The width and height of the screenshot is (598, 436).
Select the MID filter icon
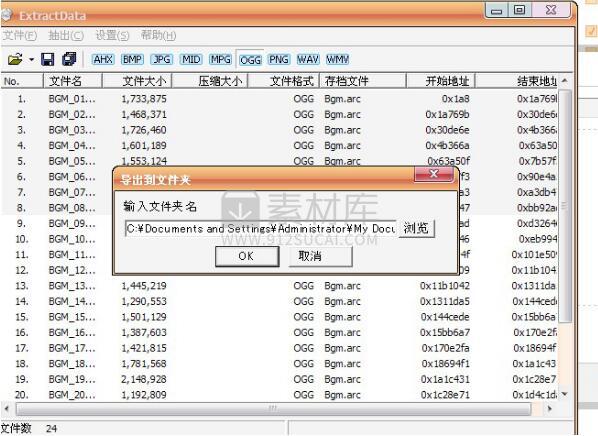[191, 60]
